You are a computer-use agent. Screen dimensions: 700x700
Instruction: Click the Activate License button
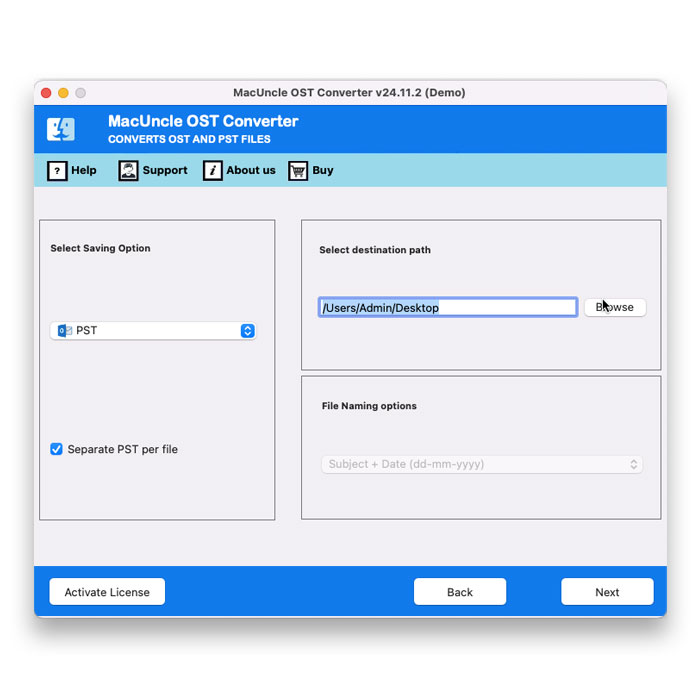tap(107, 592)
